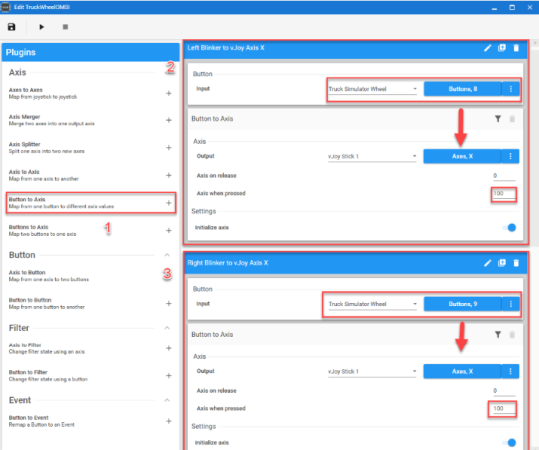Open the more options menu beside Buttons, 9
This screenshot has height=450, width=539.
pyautogui.click(x=511, y=304)
